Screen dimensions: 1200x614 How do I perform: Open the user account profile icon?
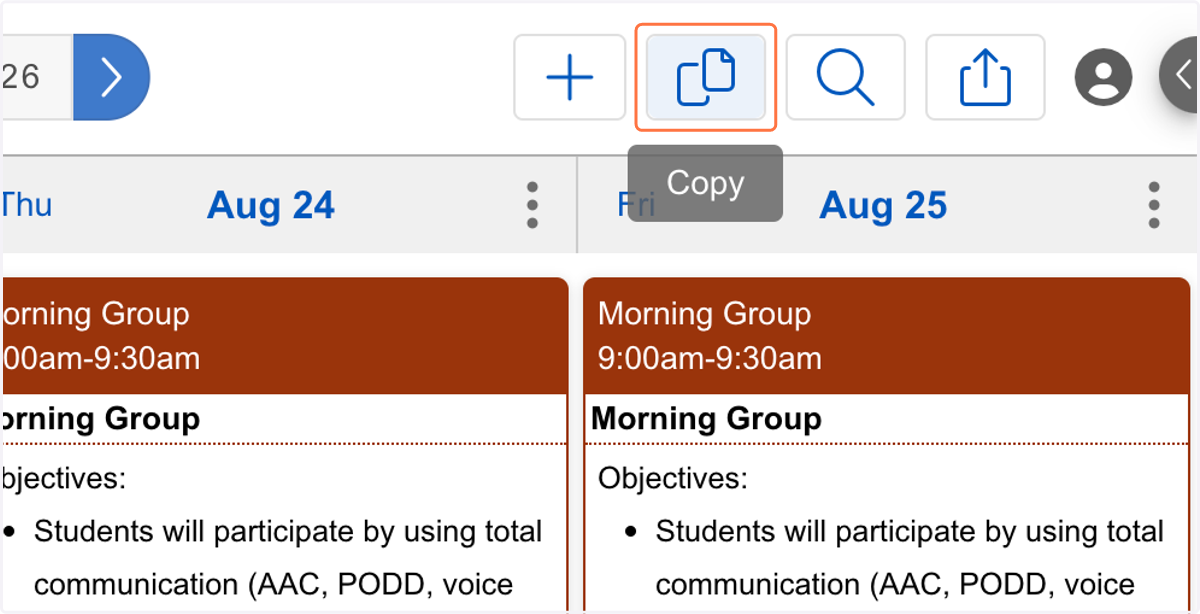pyautogui.click(x=1104, y=78)
